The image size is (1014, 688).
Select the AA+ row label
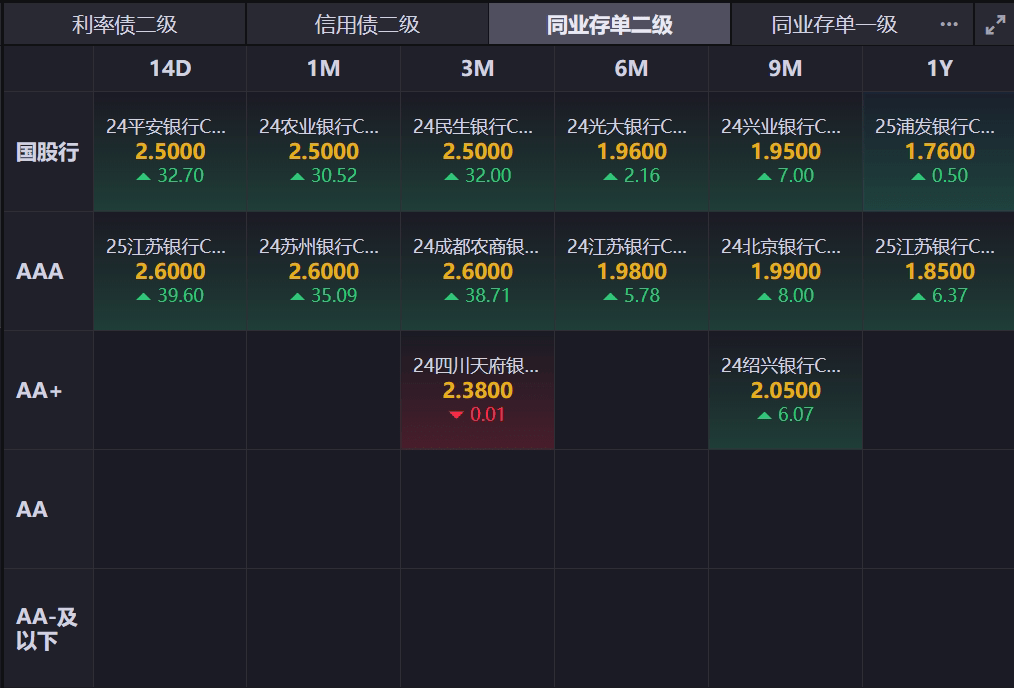point(39,391)
